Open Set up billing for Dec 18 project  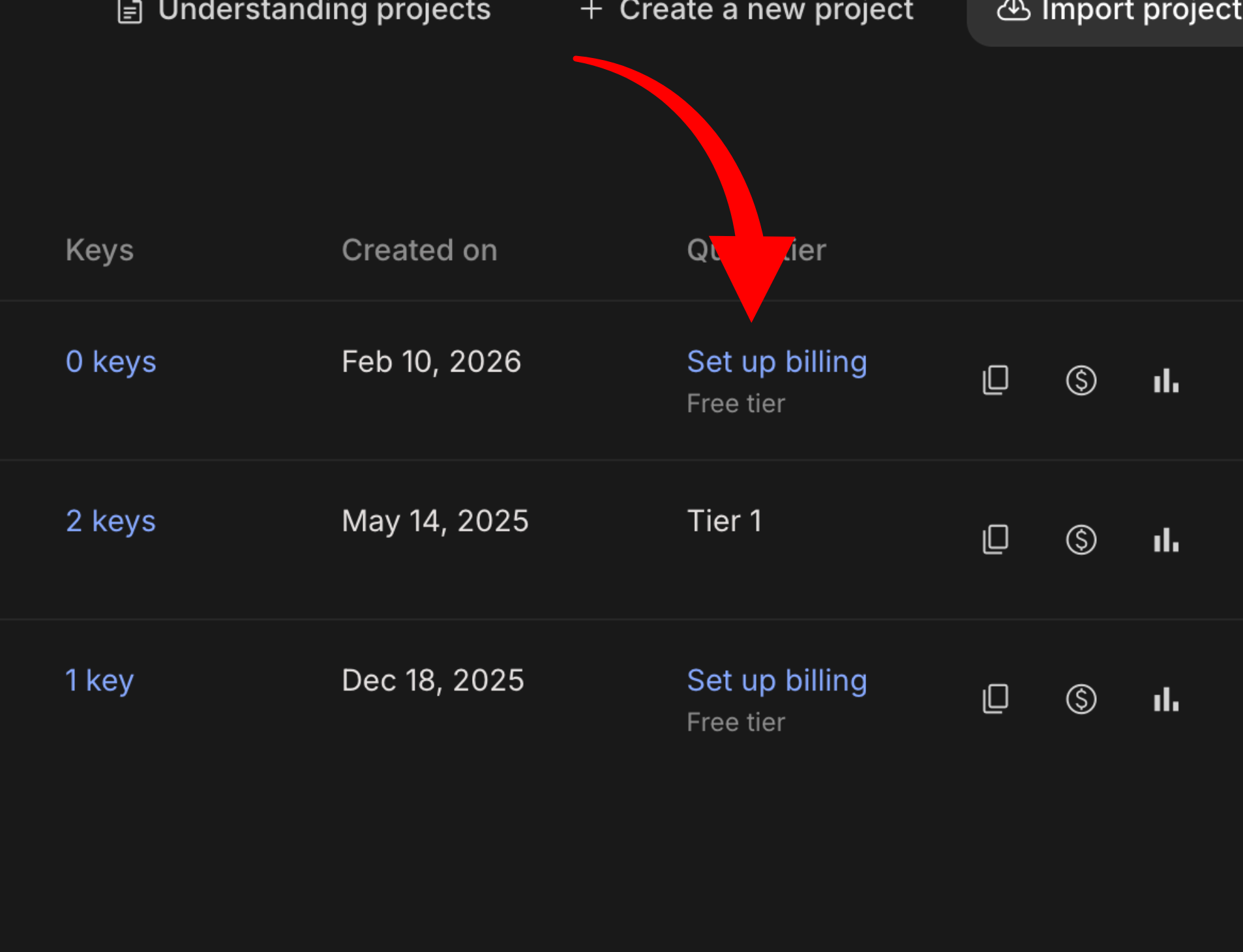pos(776,680)
